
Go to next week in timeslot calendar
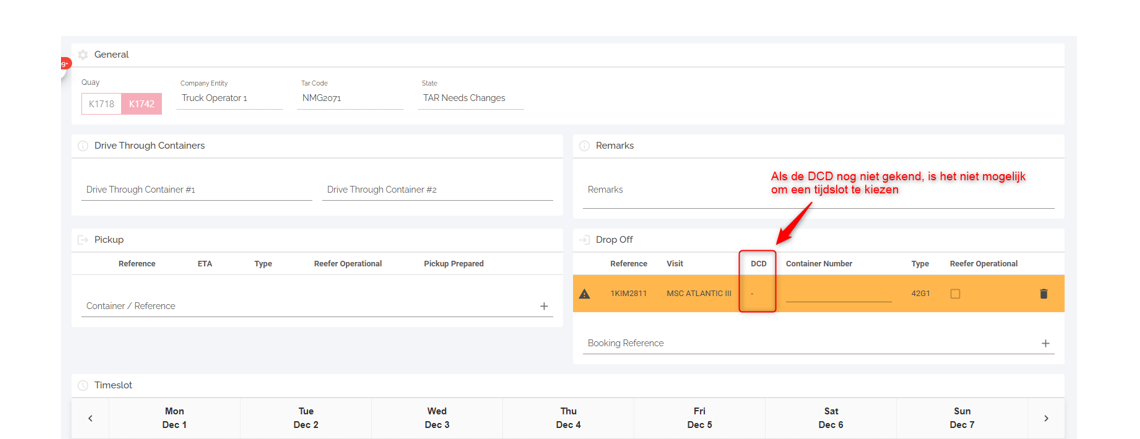click(1046, 418)
